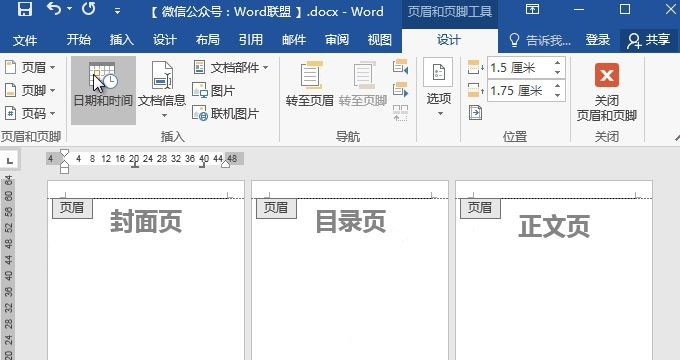Click 转至页脚 go to footer
Viewport: 680px width, 360px height.
coord(363,84)
